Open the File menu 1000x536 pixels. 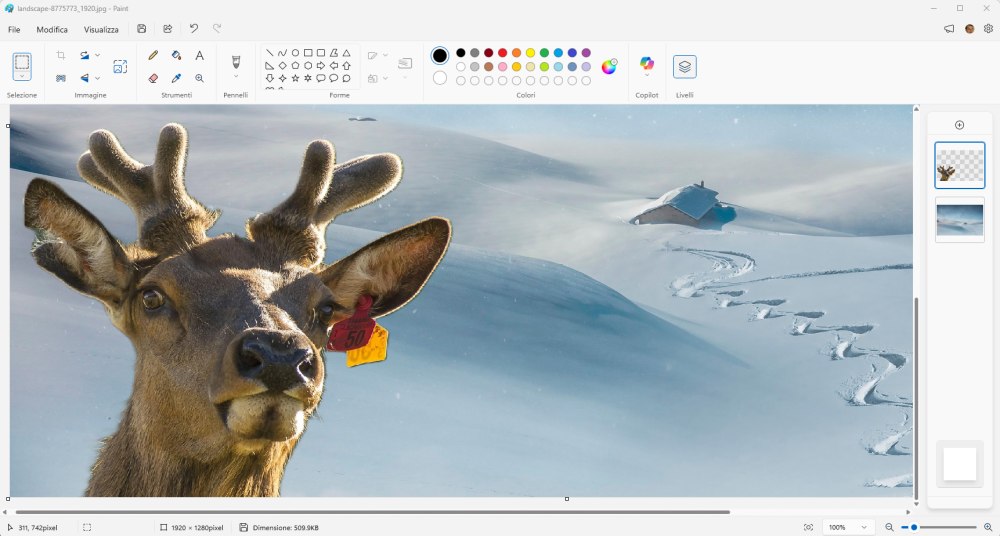[x=14, y=29]
